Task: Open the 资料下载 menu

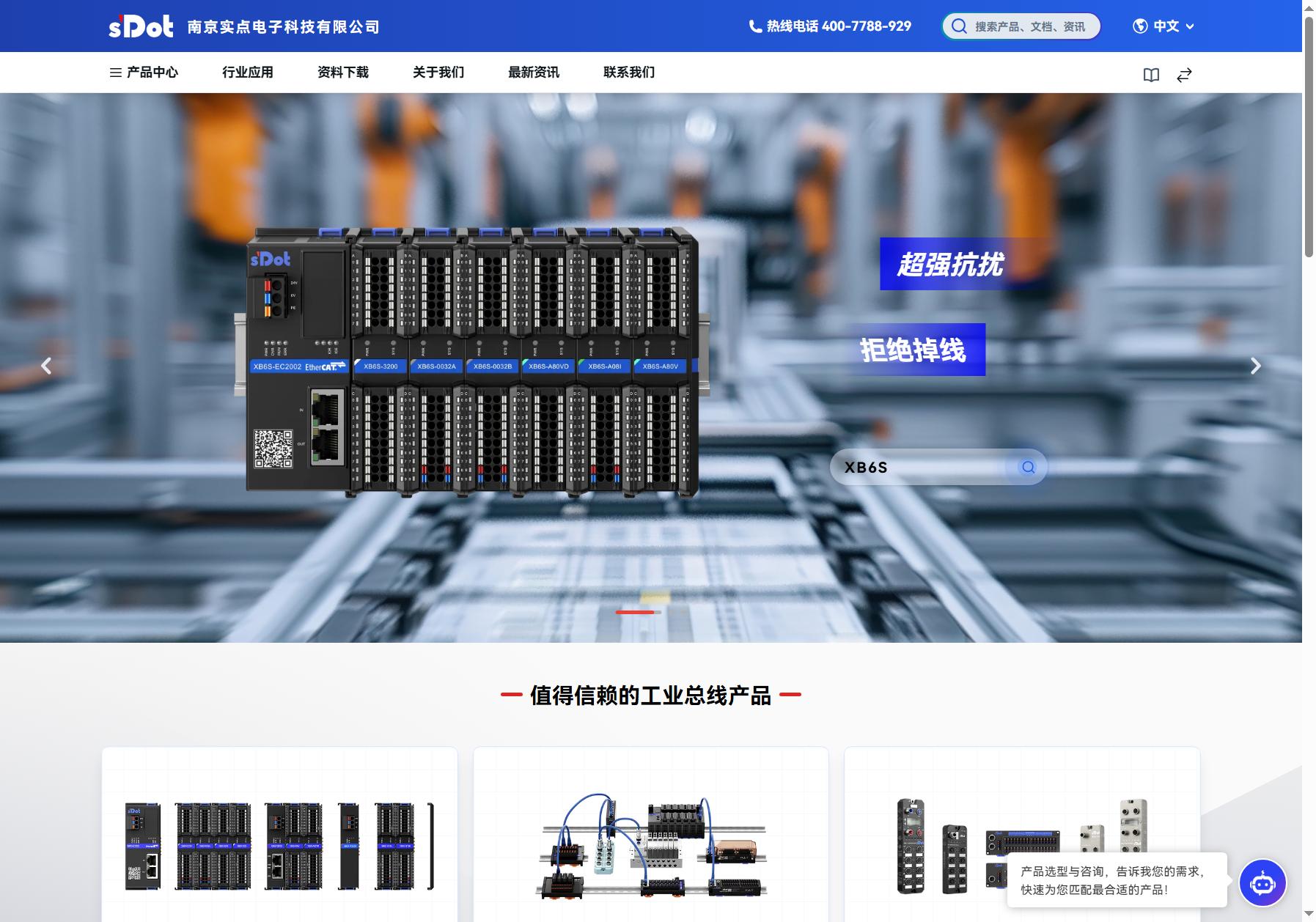Action: [343, 72]
